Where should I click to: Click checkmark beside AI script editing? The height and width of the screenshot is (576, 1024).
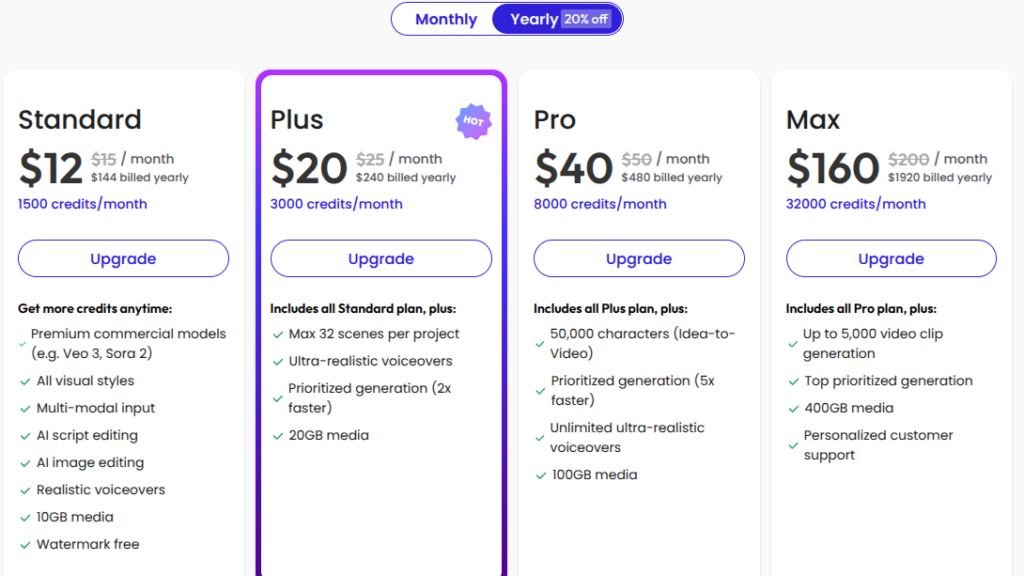pyautogui.click(x=25, y=436)
